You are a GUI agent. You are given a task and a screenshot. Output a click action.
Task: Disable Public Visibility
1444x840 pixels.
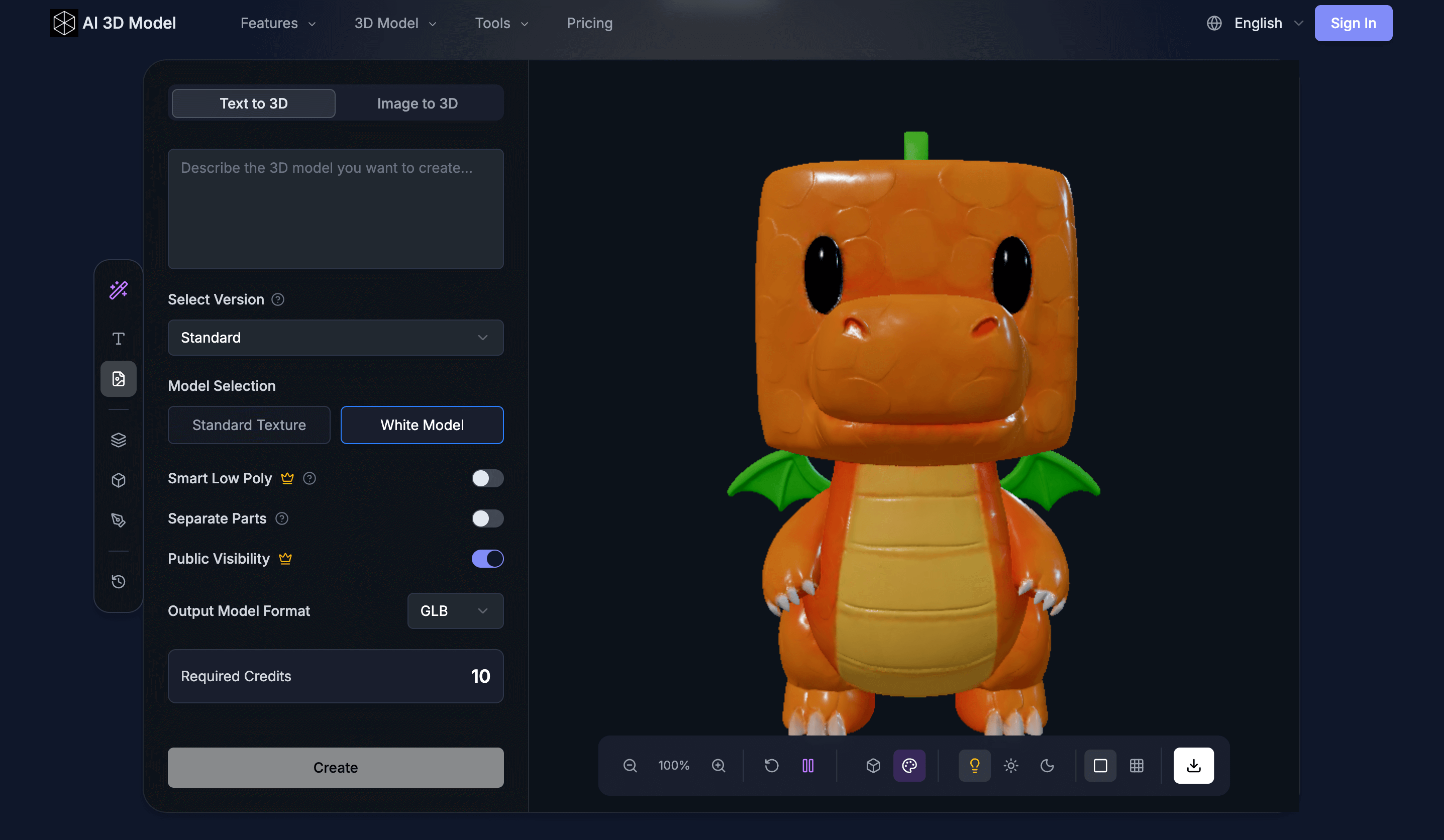click(488, 559)
